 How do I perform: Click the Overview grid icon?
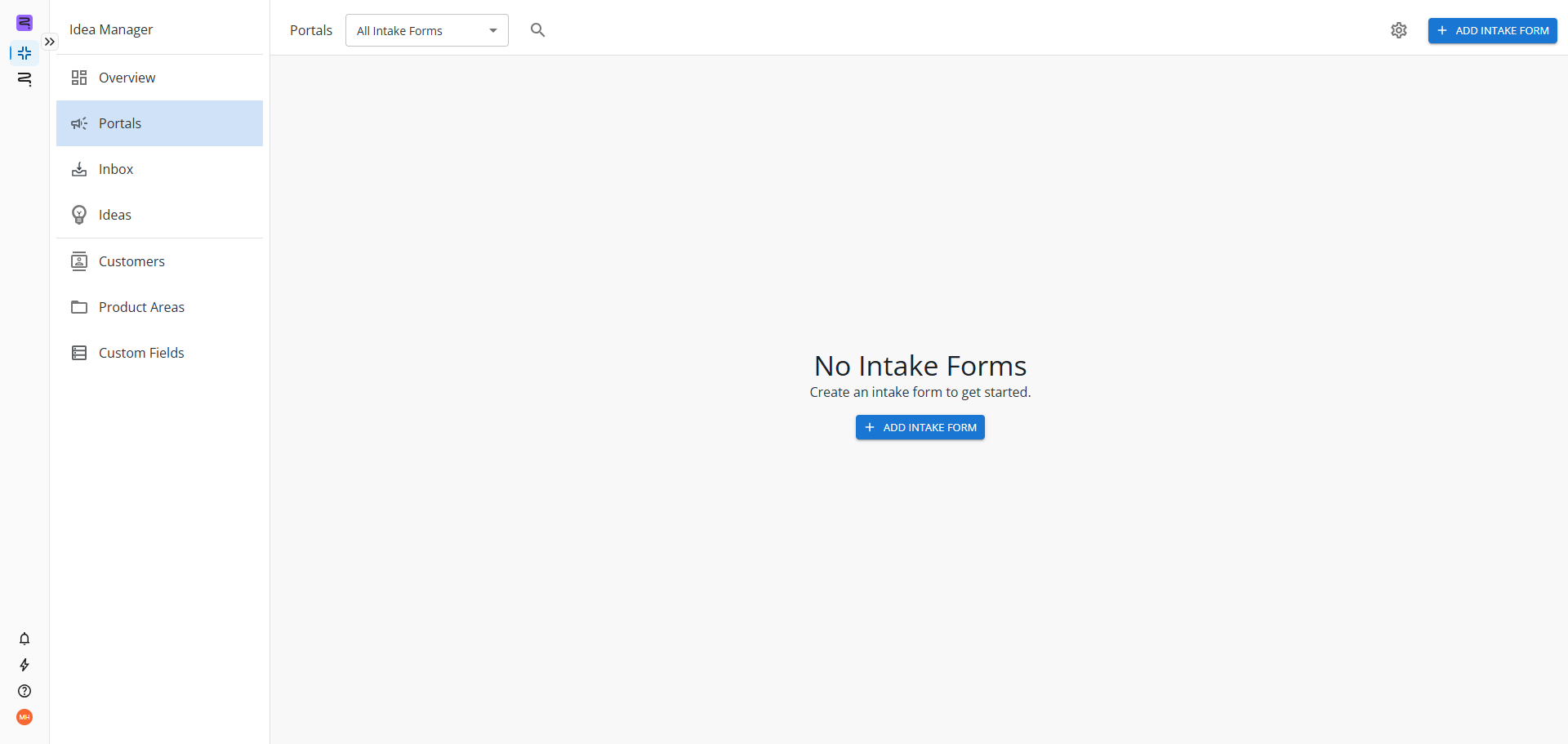point(79,78)
